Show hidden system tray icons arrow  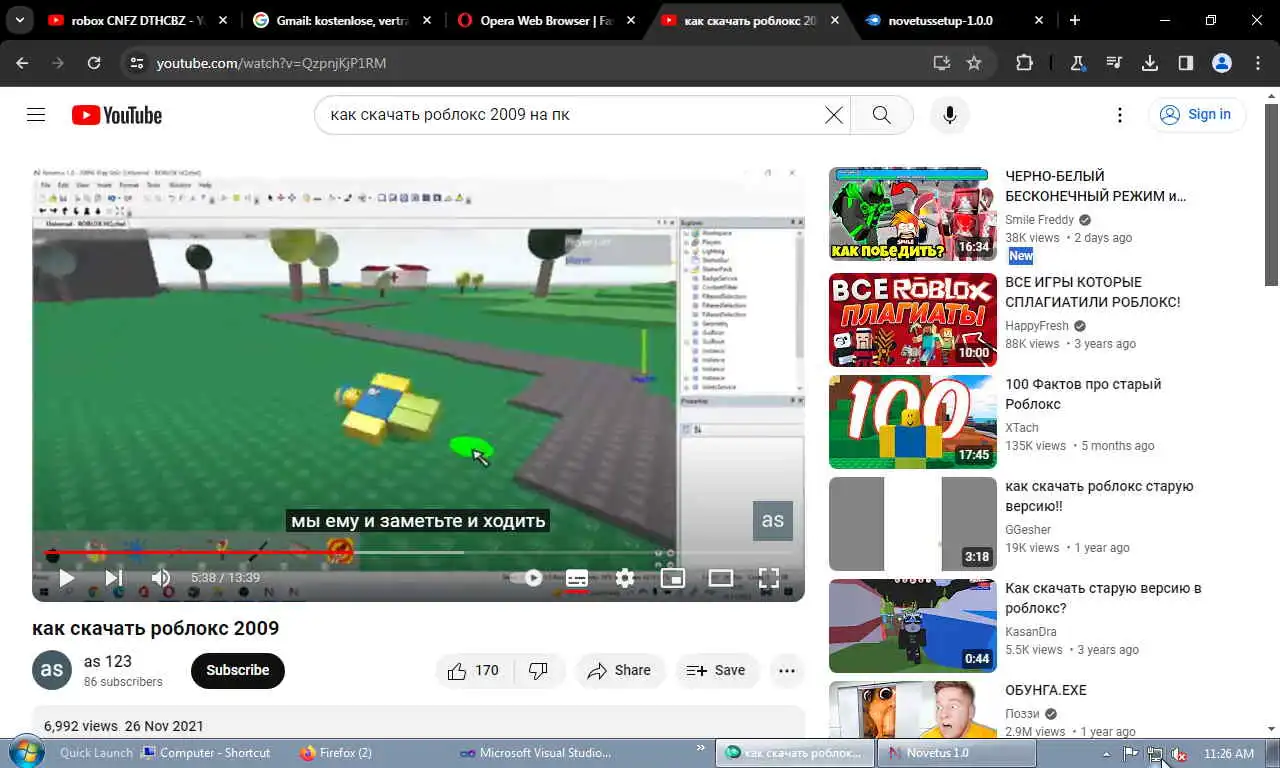click(1106, 754)
